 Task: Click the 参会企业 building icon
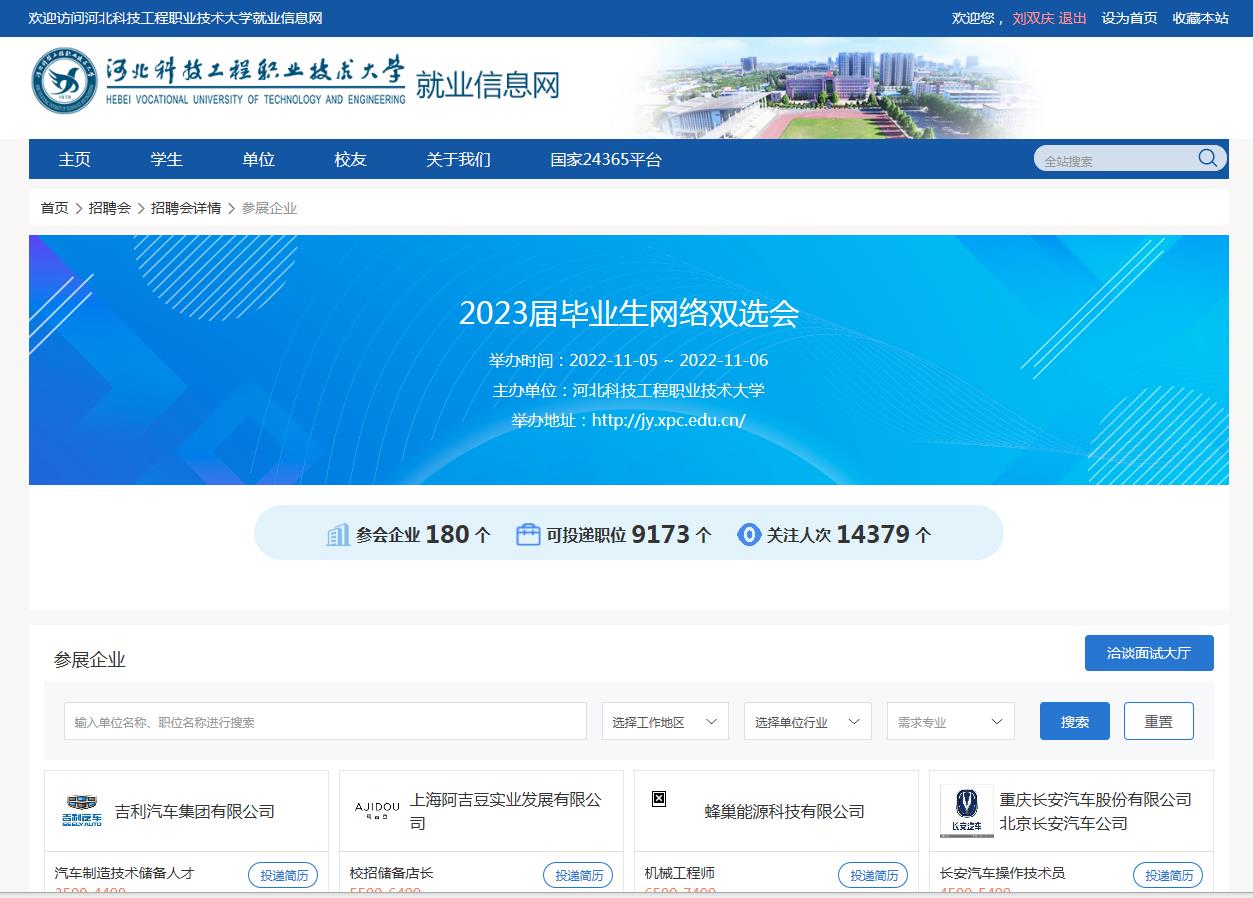click(338, 535)
